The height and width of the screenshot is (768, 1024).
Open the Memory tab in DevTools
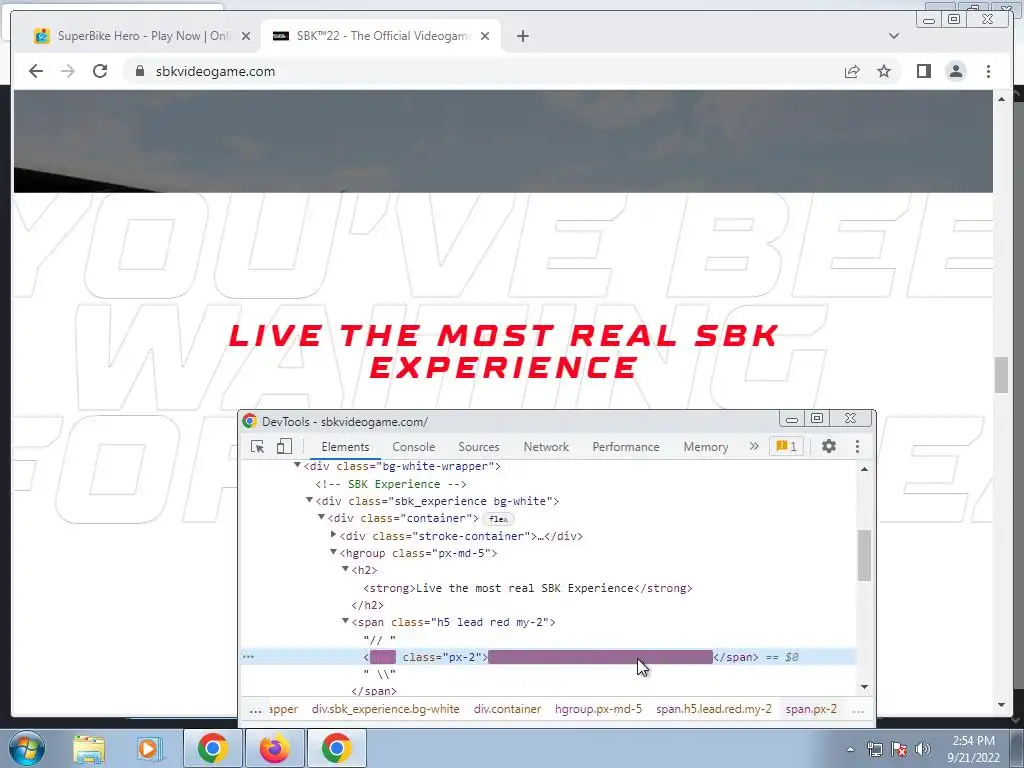click(x=705, y=447)
